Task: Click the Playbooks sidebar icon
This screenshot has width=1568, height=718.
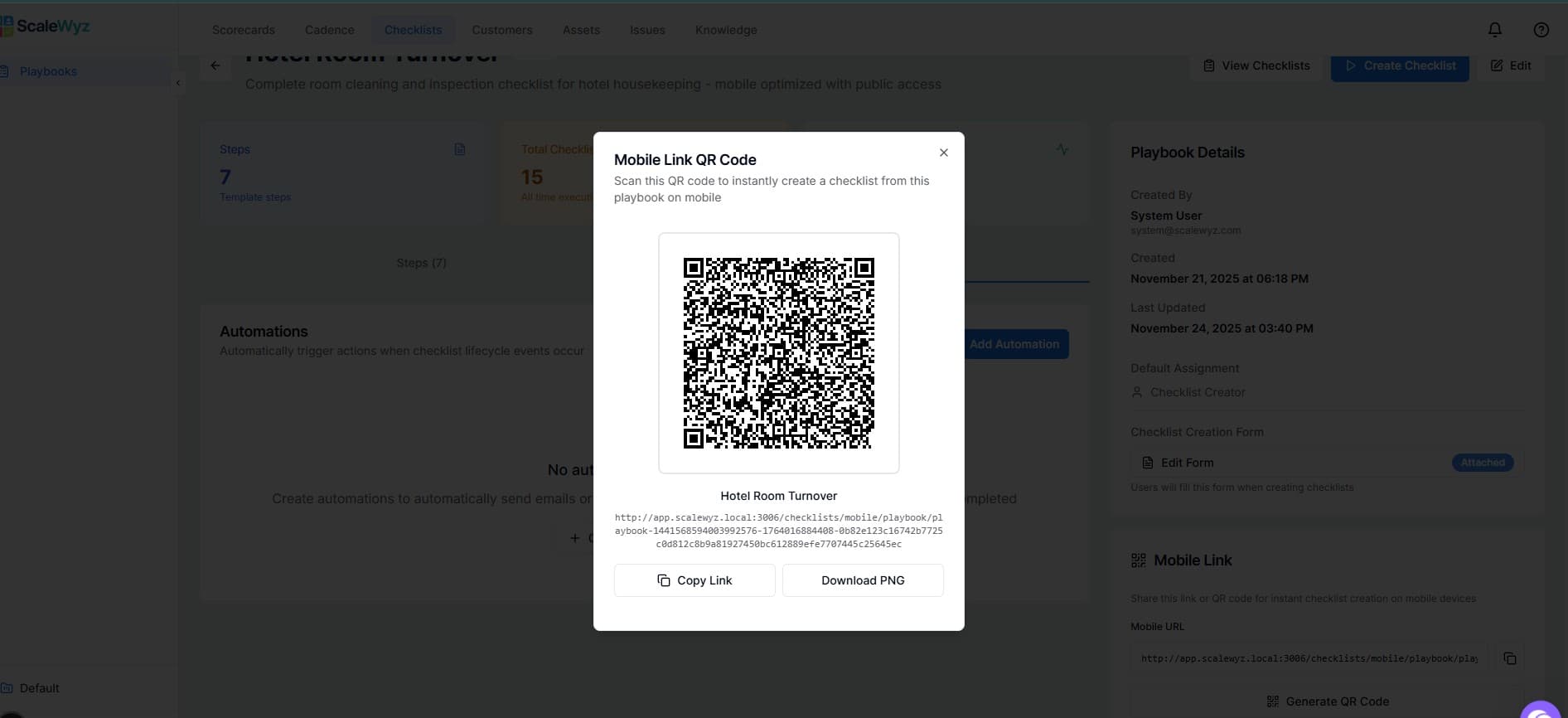Action: (x=5, y=71)
